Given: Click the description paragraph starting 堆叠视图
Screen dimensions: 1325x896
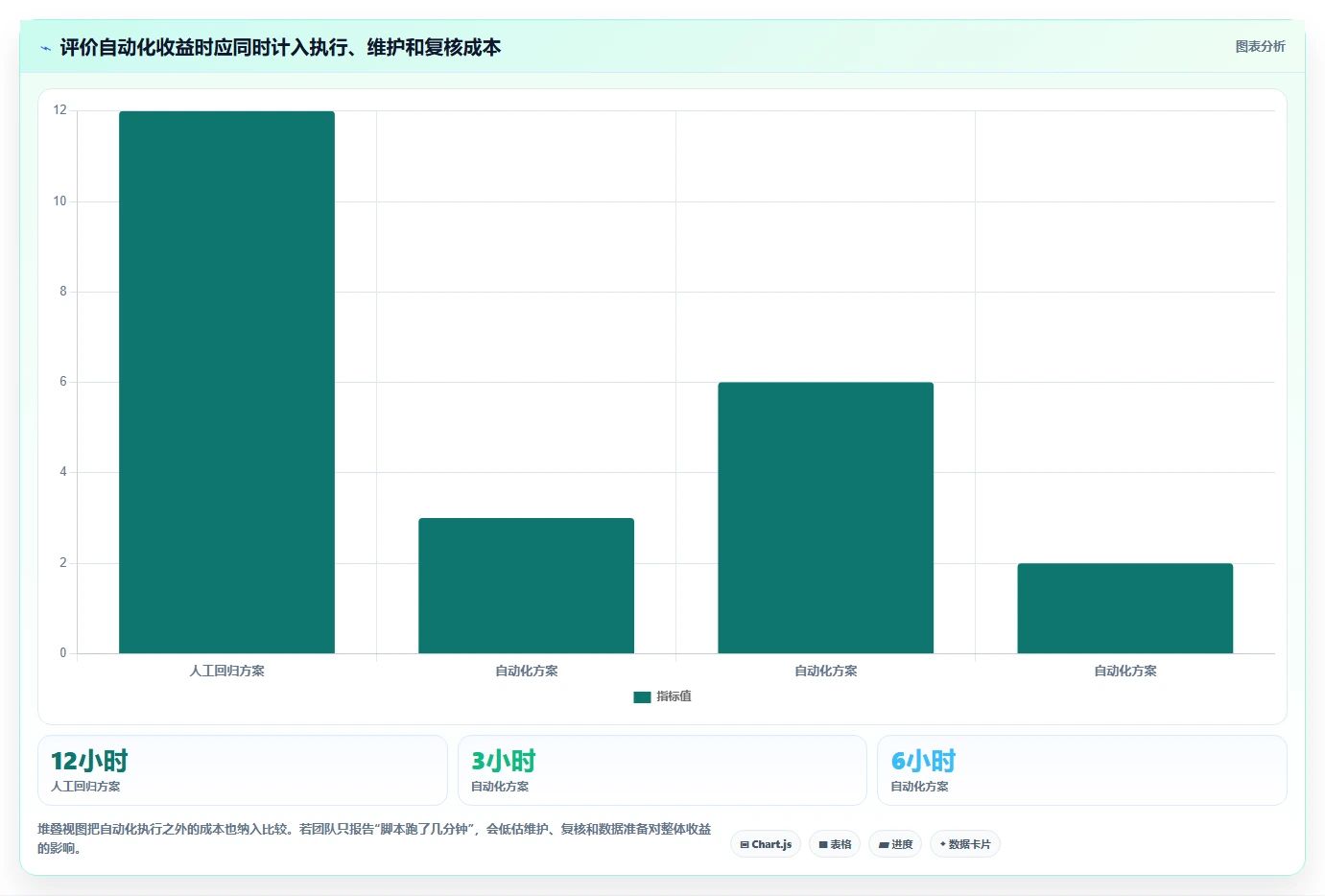Looking at the screenshot, I should pos(374,838).
